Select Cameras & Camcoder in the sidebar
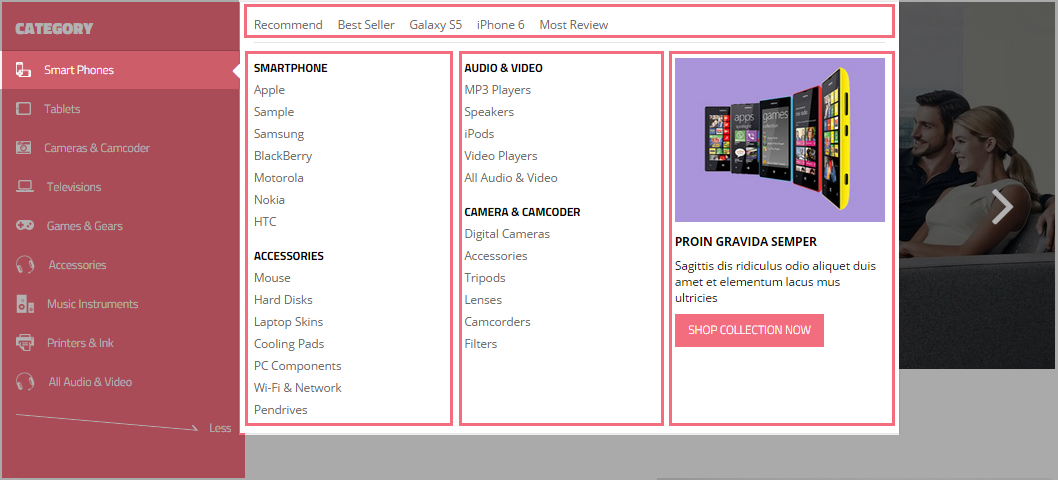 pyautogui.click(x=97, y=148)
